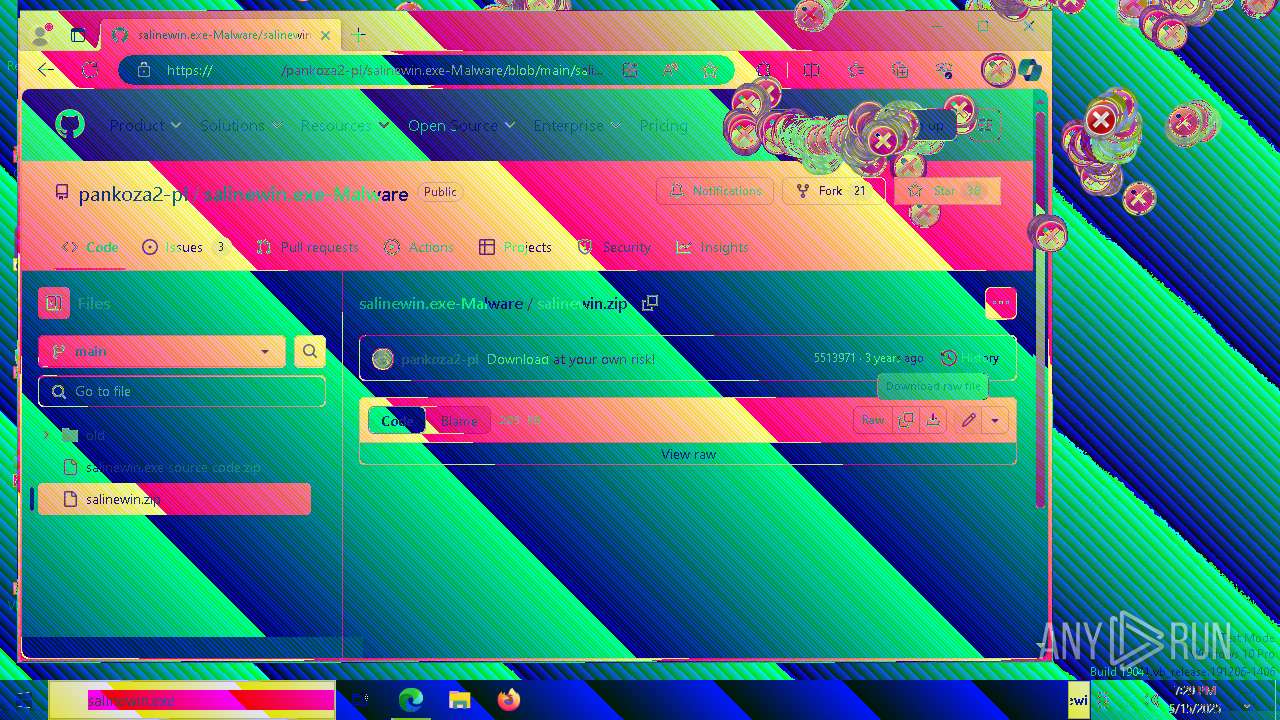Open the salinewin.exe-Malware repository title link
The height and width of the screenshot is (720, 1280).
tap(305, 194)
